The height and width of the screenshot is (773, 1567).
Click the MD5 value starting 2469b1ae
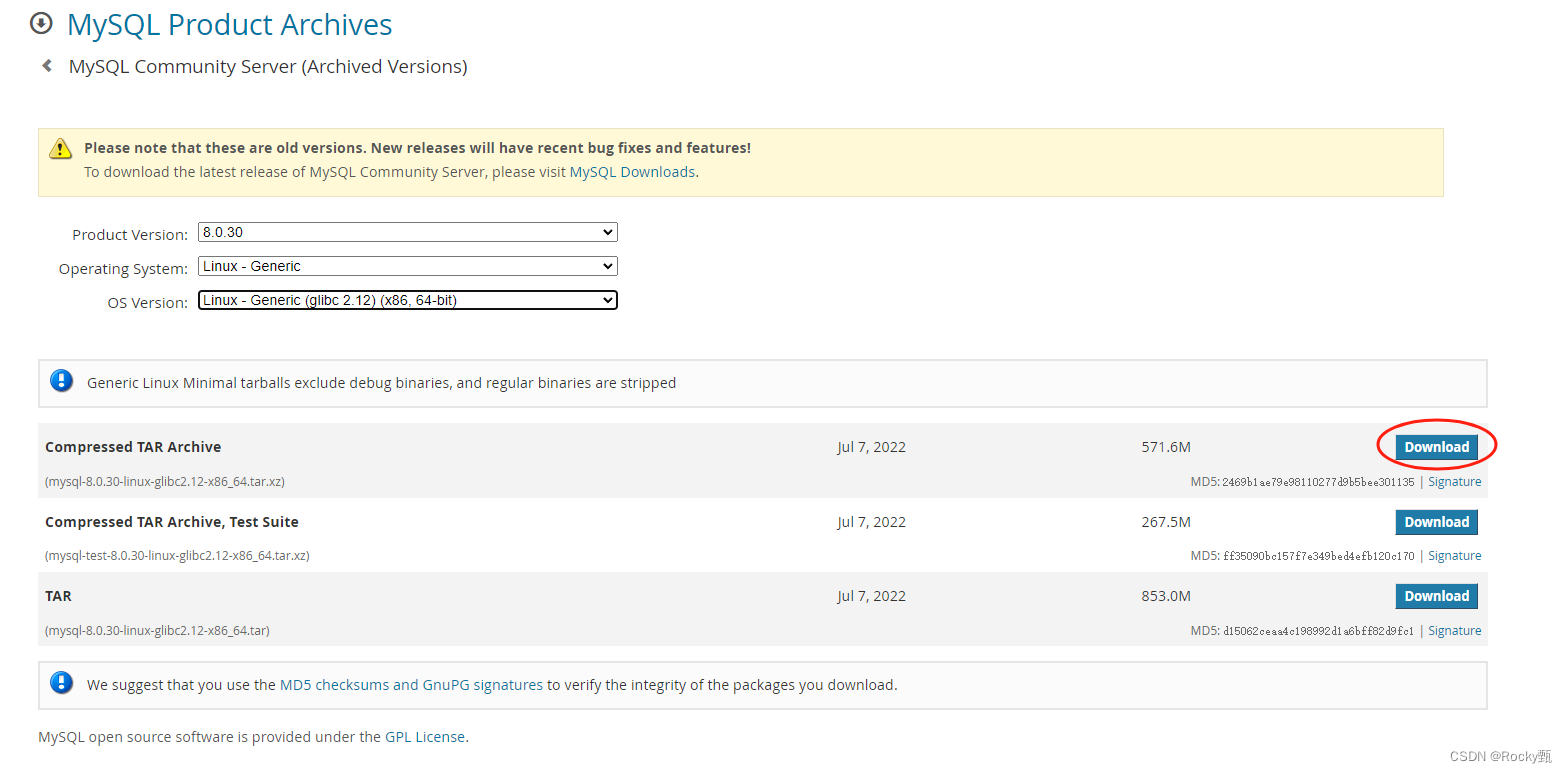coord(1318,482)
